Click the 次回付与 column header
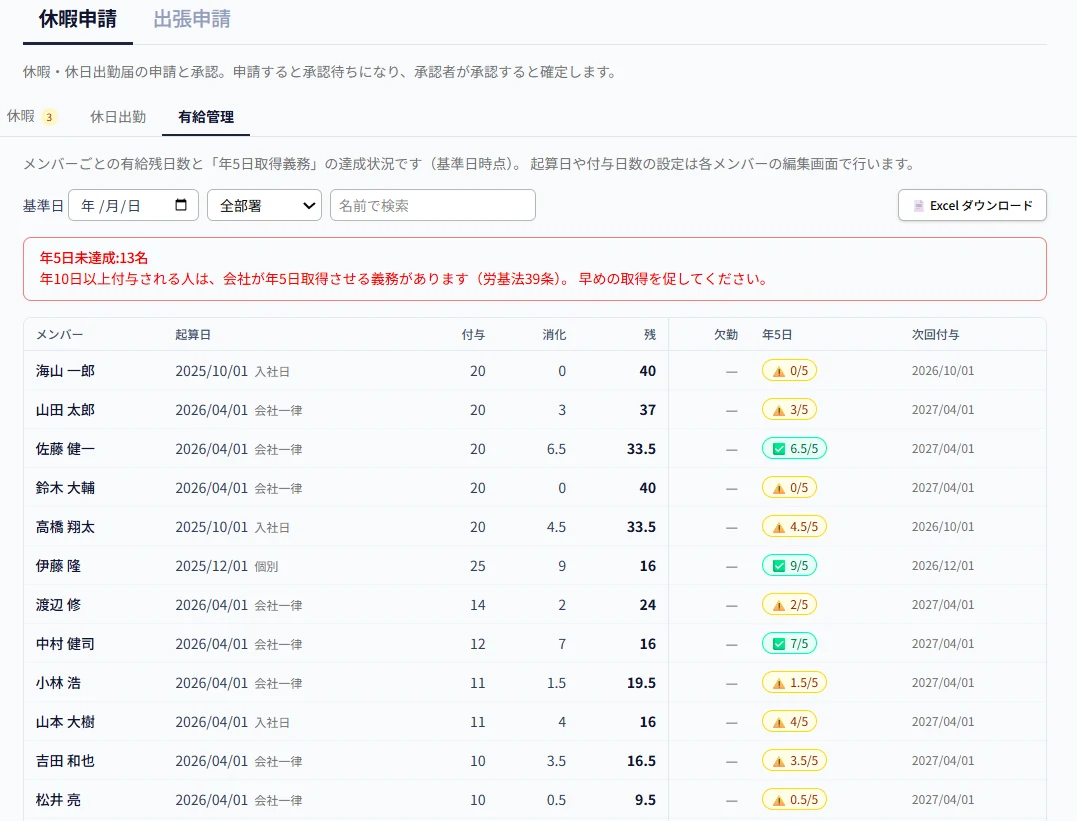Image resolution: width=1077 pixels, height=821 pixels. point(936,335)
